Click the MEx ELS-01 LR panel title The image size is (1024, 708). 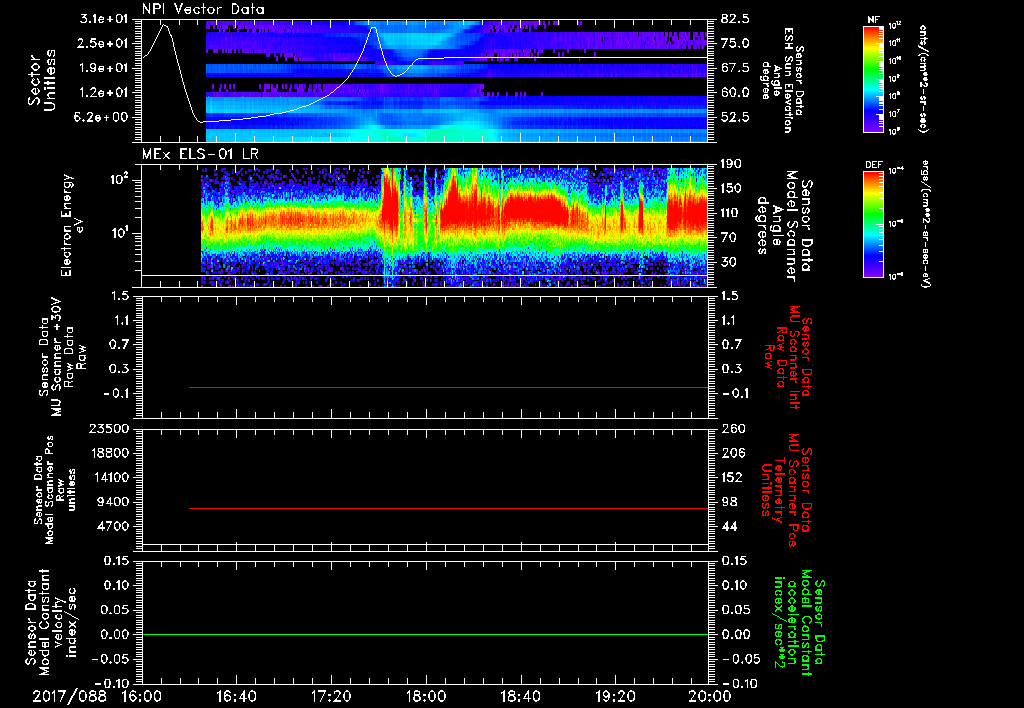tap(200, 154)
